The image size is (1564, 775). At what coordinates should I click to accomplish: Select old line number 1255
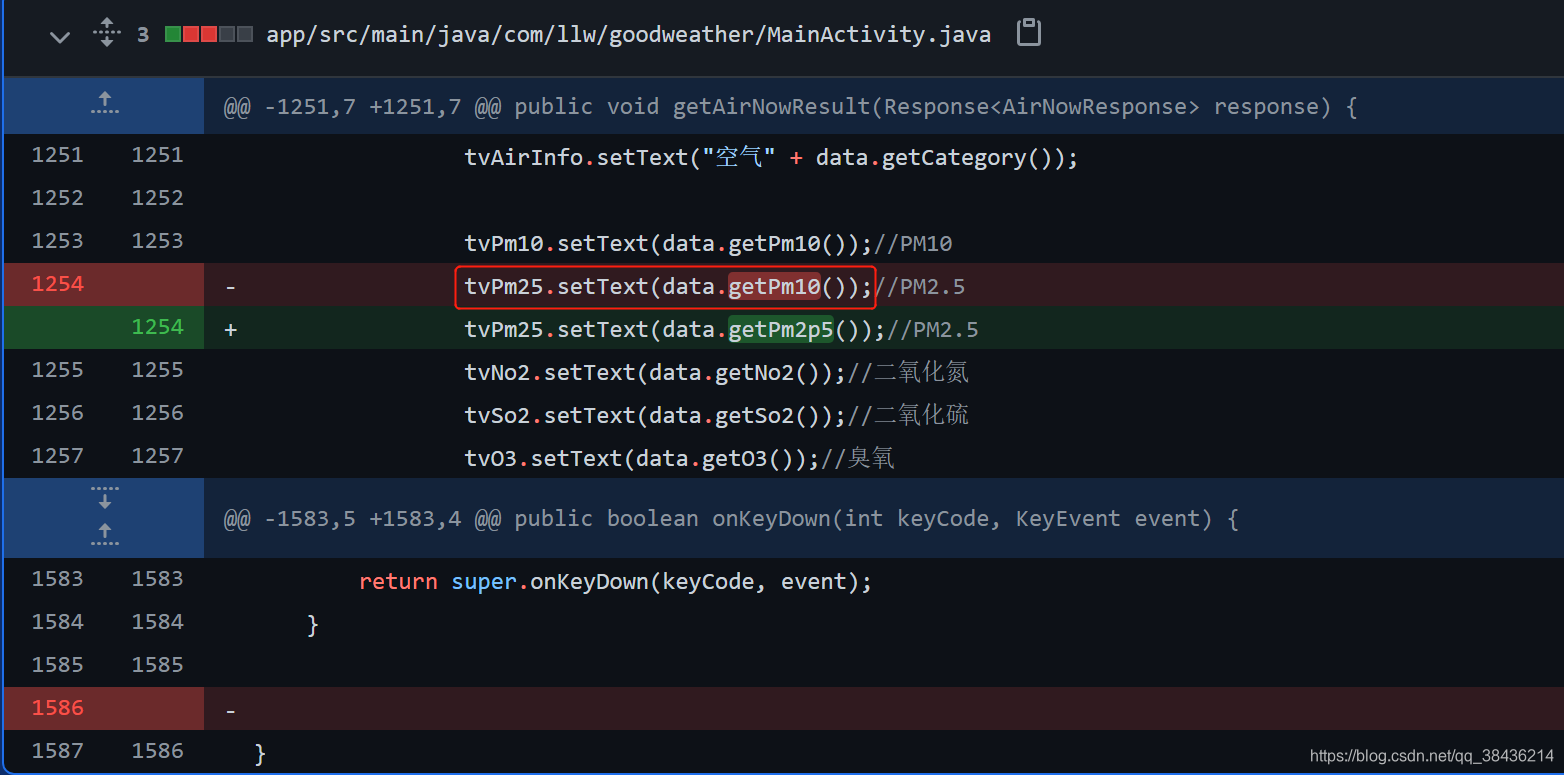[x=58, y=370]
